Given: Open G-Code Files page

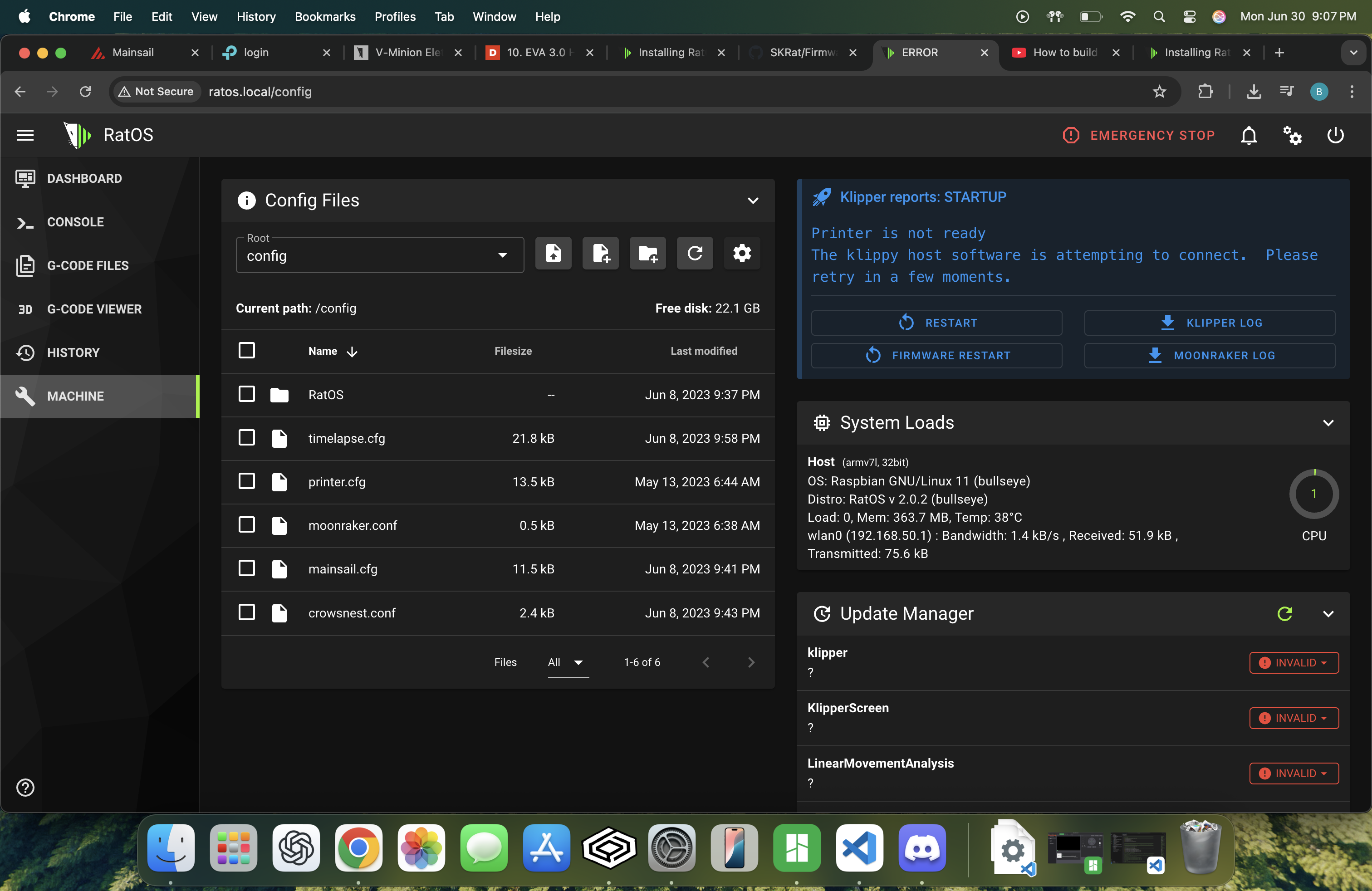Looking at the screenshot, I should click(x=99, y=266).
